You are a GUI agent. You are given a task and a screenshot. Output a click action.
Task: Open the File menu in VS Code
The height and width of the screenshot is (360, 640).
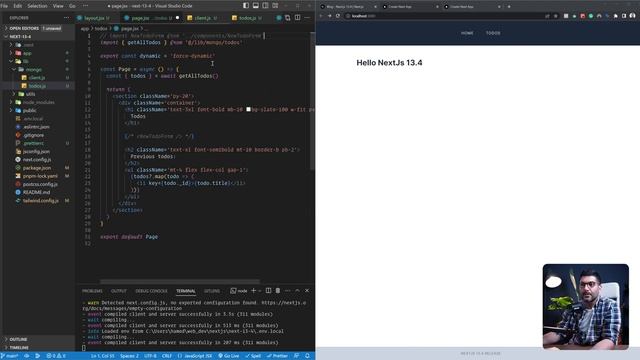(4, 6)
